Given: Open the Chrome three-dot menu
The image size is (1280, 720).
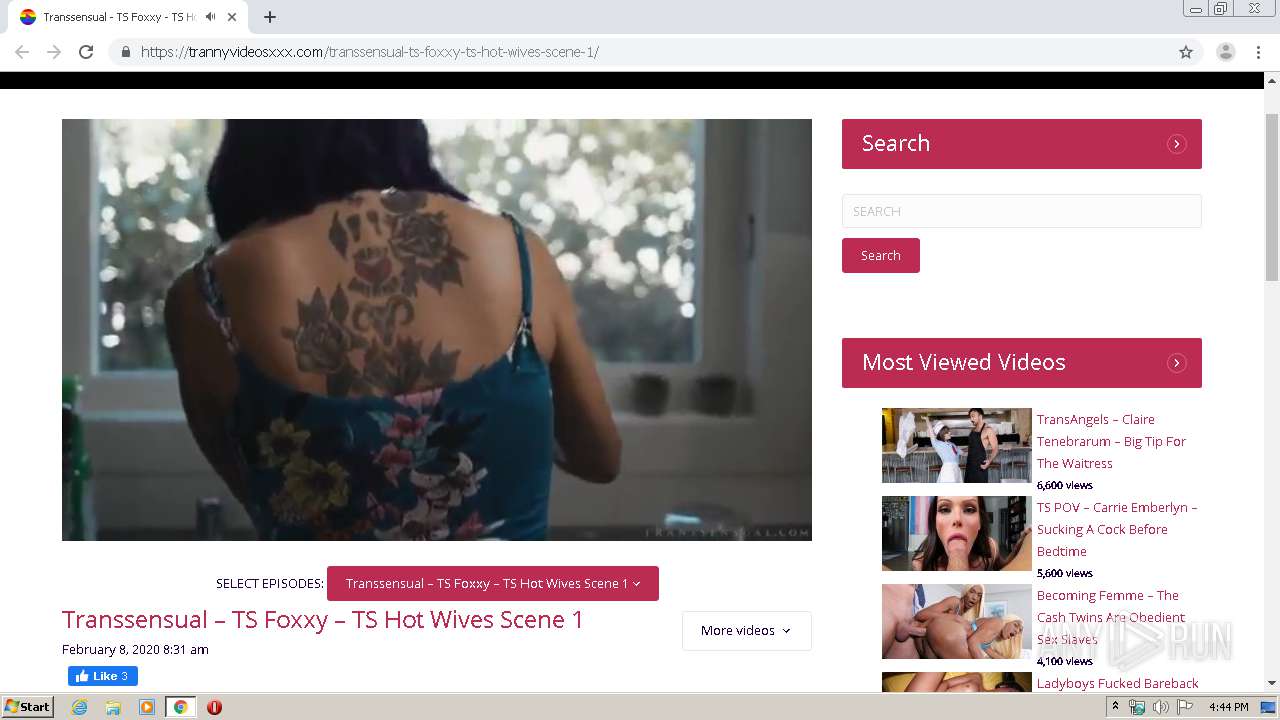Looking at the screenshot, I should click(1259, 52).
